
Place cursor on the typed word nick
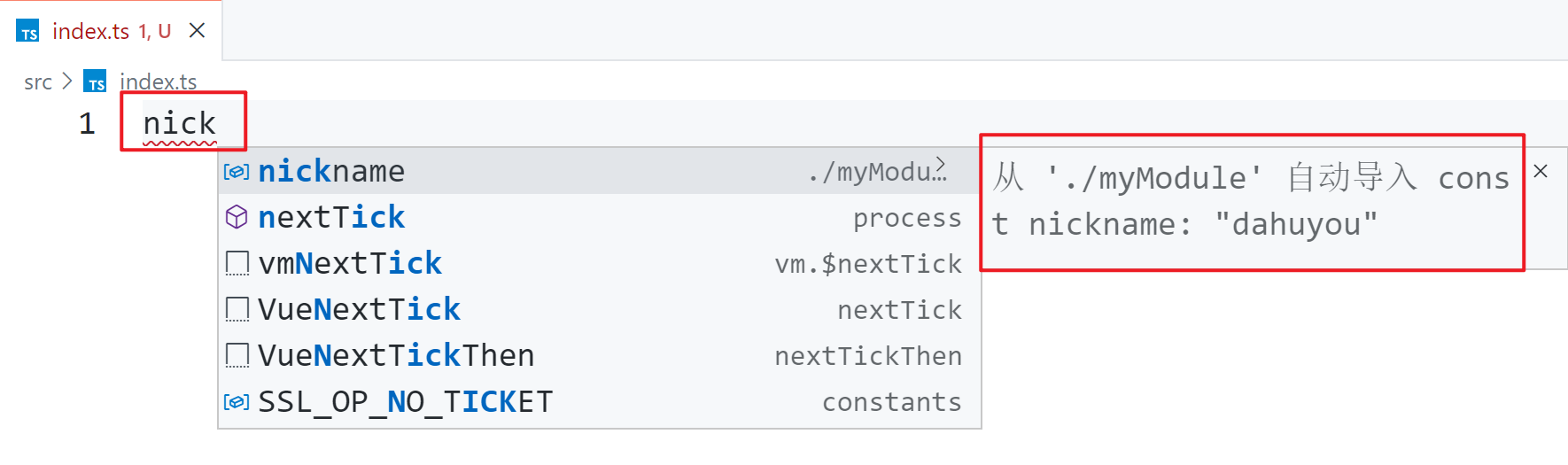(180, 123)
